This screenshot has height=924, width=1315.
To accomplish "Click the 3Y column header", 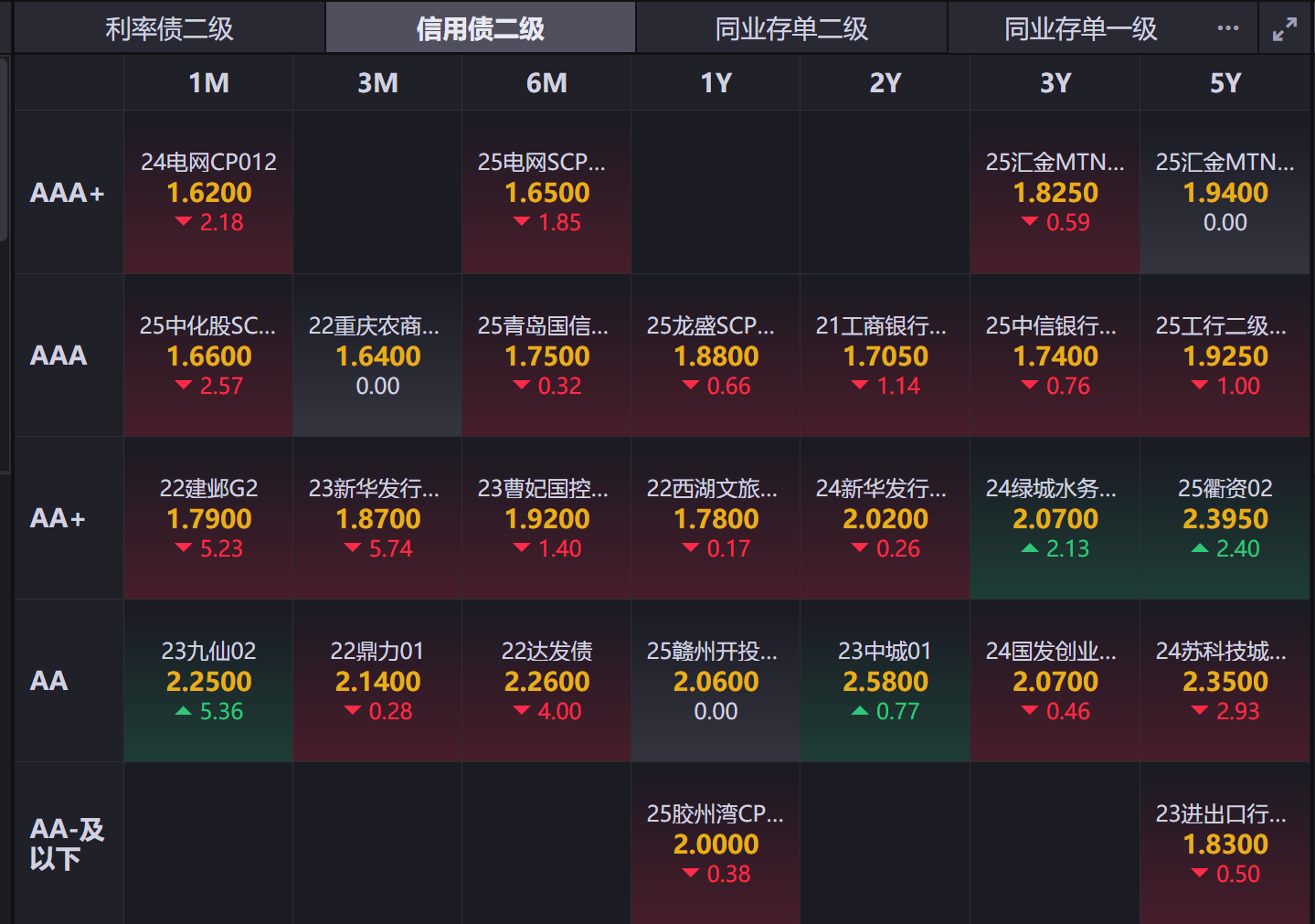I will [x=1055, y=83].
